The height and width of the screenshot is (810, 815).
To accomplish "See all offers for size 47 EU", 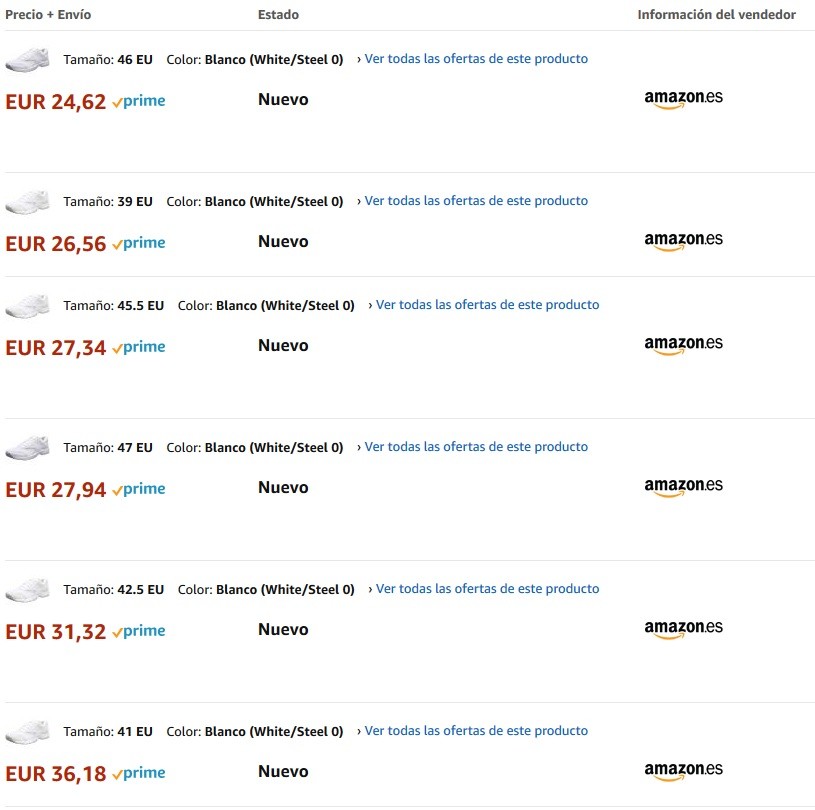I will click(x=476, y=447).
